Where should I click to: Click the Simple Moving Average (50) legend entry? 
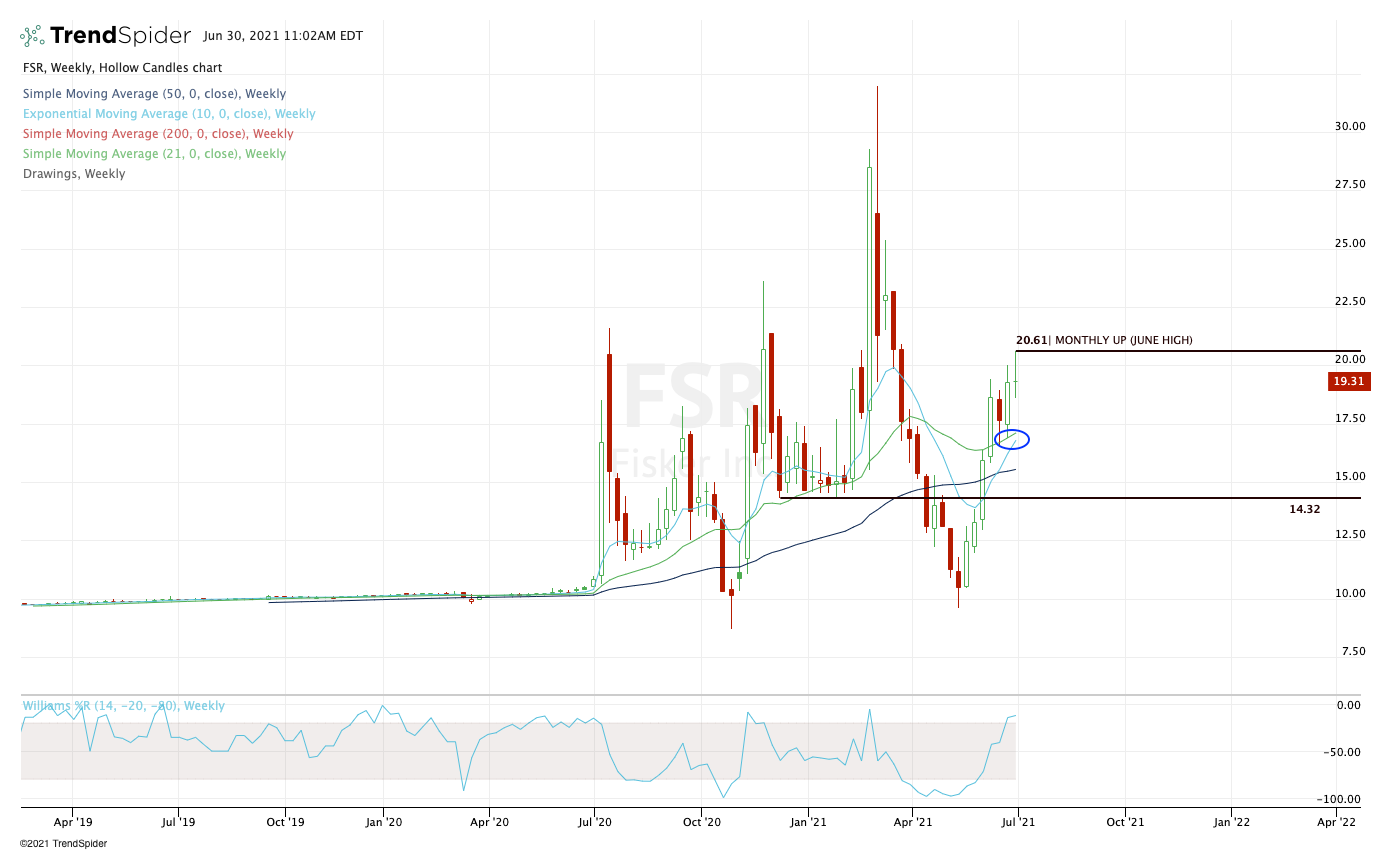[156, 93]
